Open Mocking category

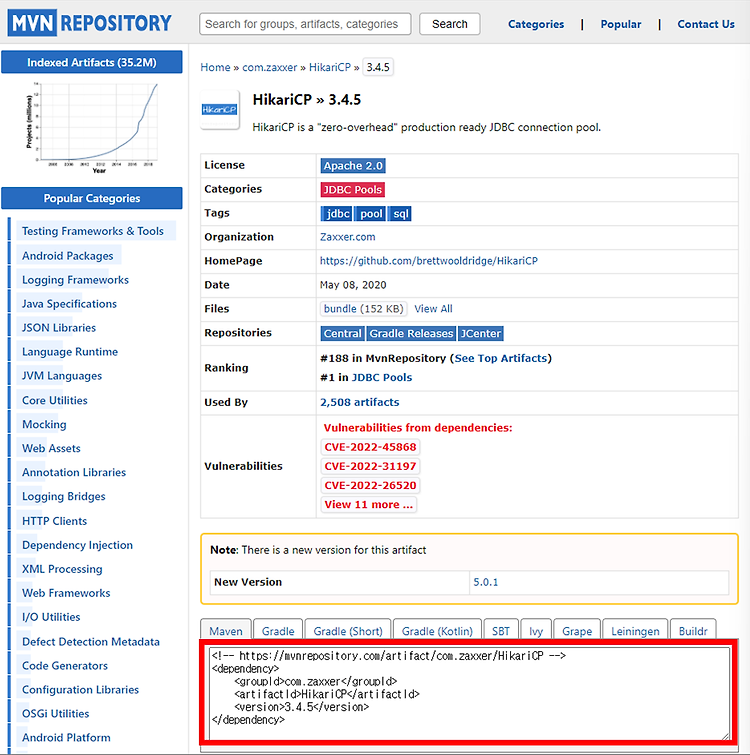(44, 424)
